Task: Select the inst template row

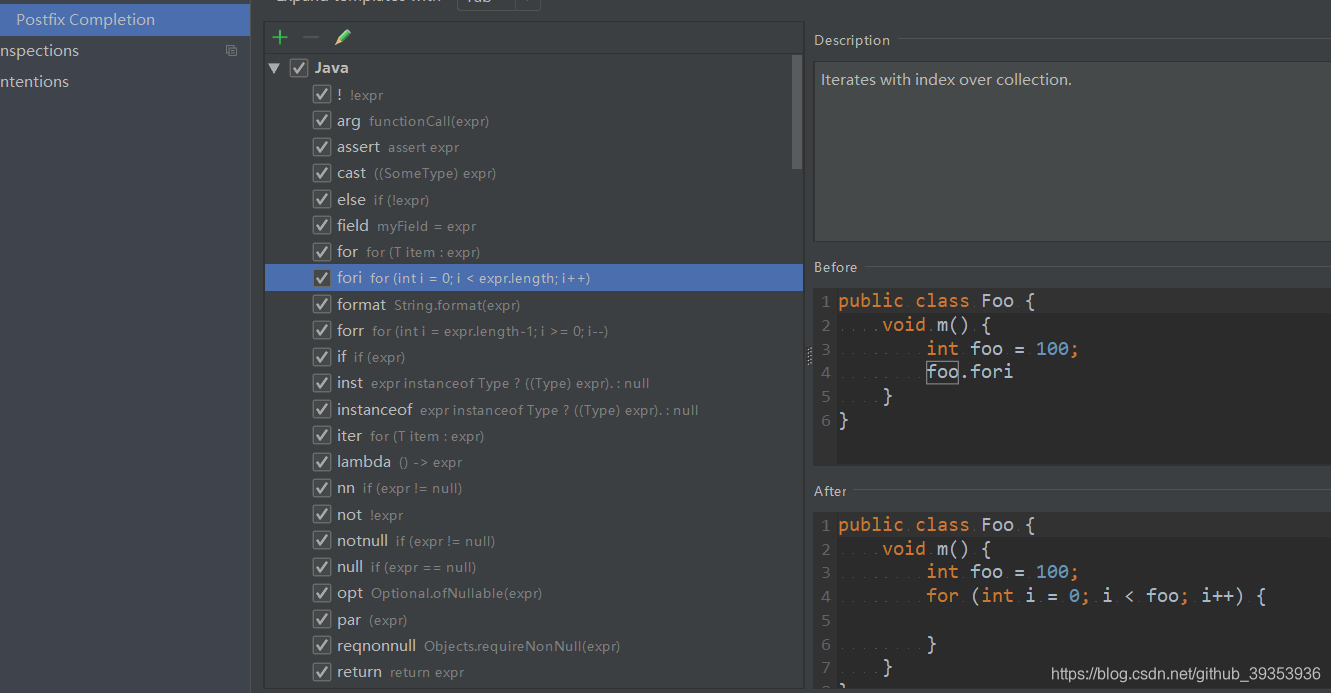Action: (x=534, y=383)
